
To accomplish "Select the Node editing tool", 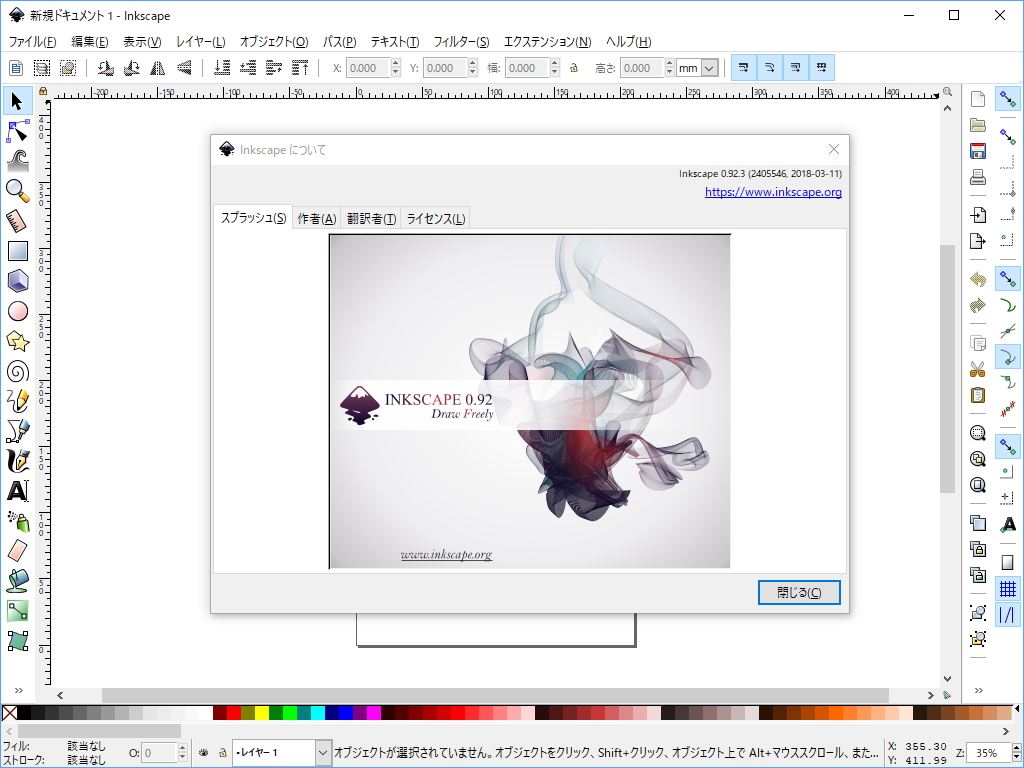I will (16, 131).
